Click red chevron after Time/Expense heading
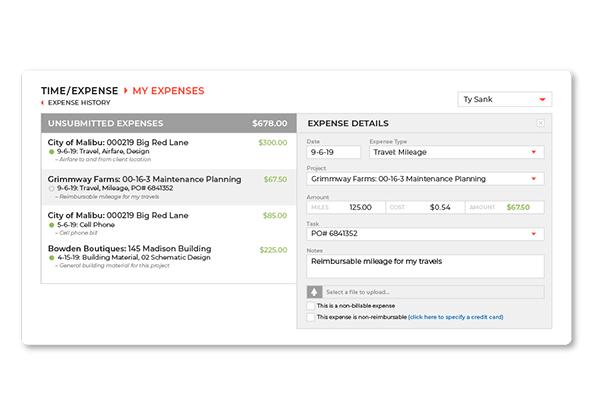This screenshot has width=593, height=415. click(x=126, y=91)
